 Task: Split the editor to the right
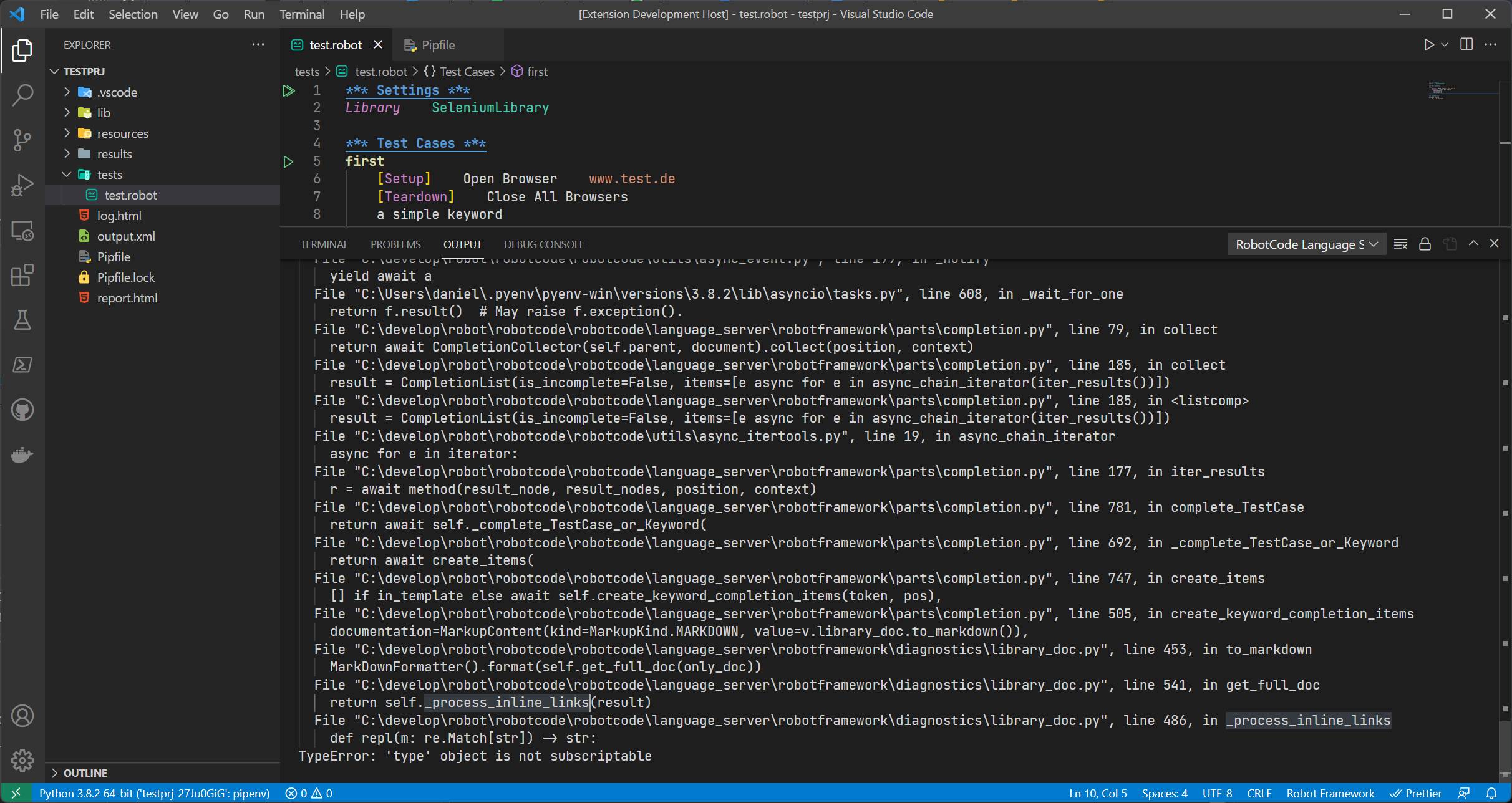coord(1466,44)
